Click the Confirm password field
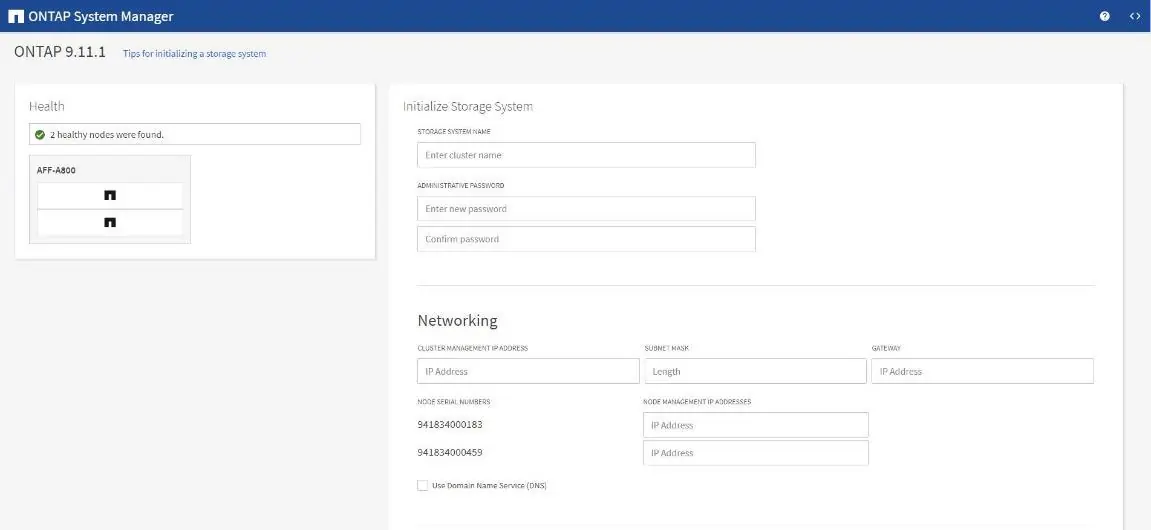The width and height of the screenshot is (1151, 530). pyautogui.click(x=586, y=239)
